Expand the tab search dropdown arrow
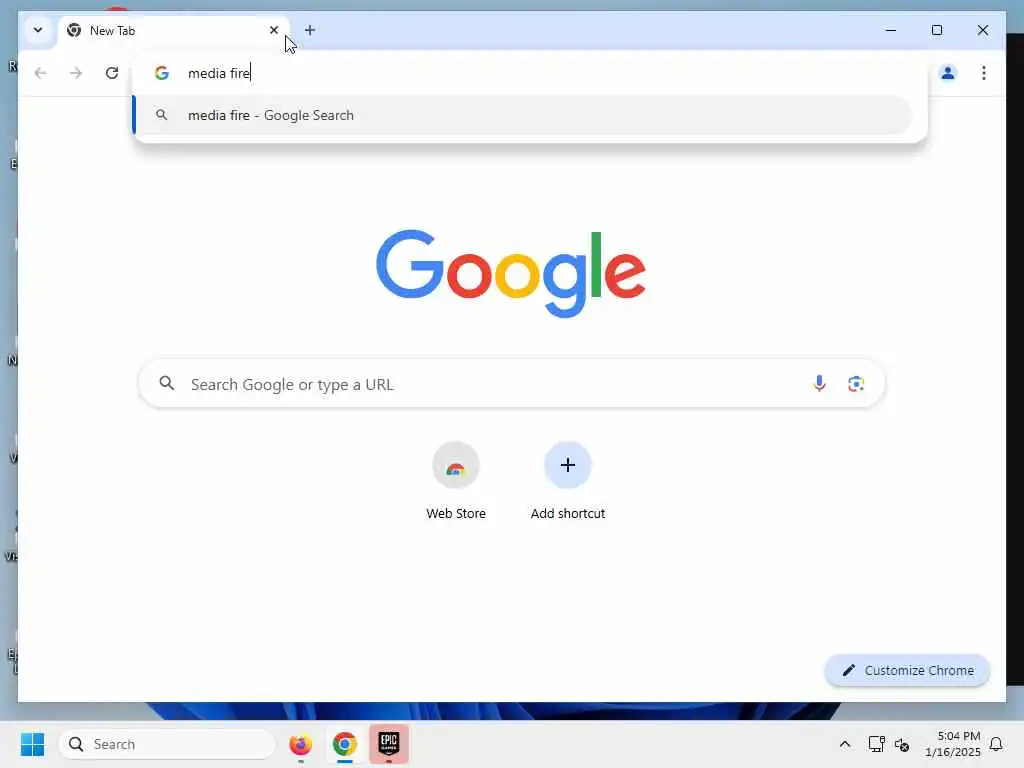 click(x=38, y=30)
